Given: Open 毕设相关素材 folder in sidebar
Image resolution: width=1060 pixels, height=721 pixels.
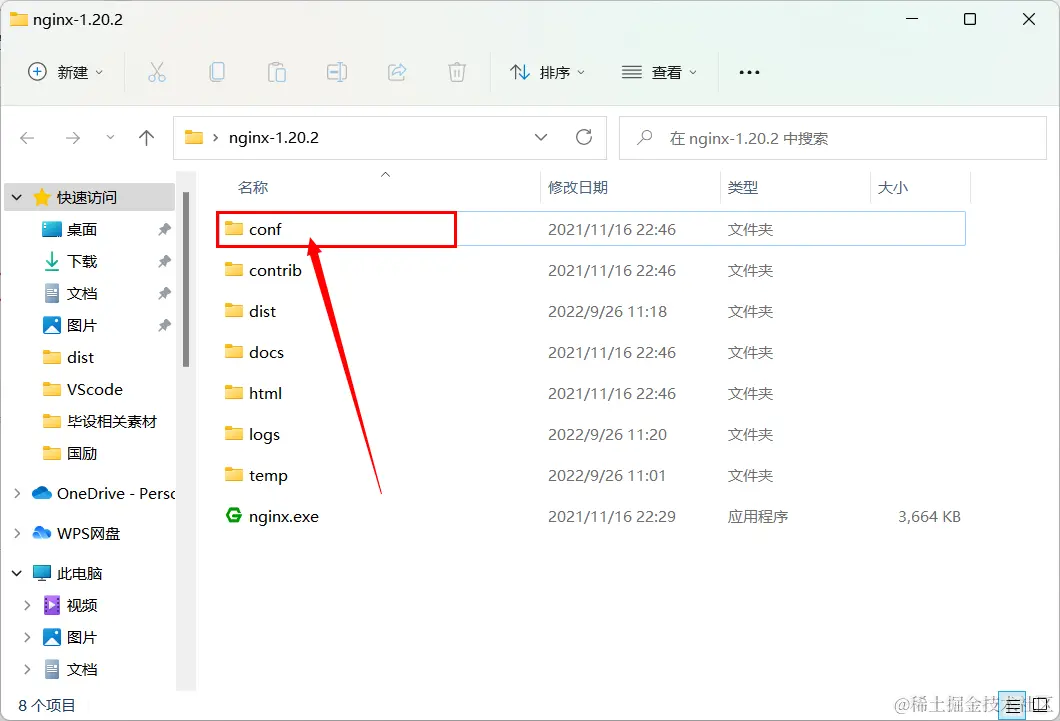Looking at the screenshot, I should tap(112, 422).
